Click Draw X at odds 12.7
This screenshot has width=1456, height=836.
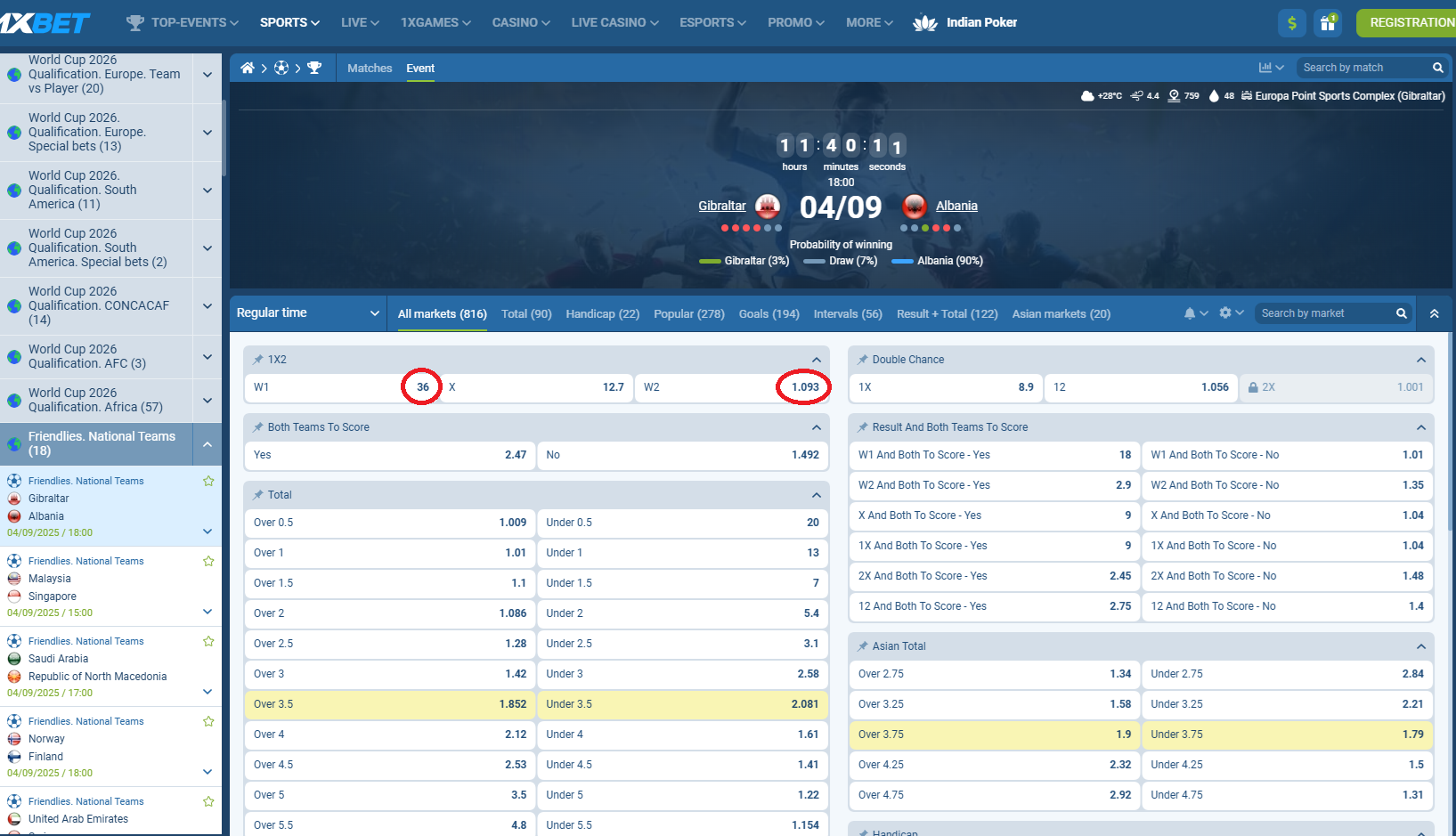[537, 387]
